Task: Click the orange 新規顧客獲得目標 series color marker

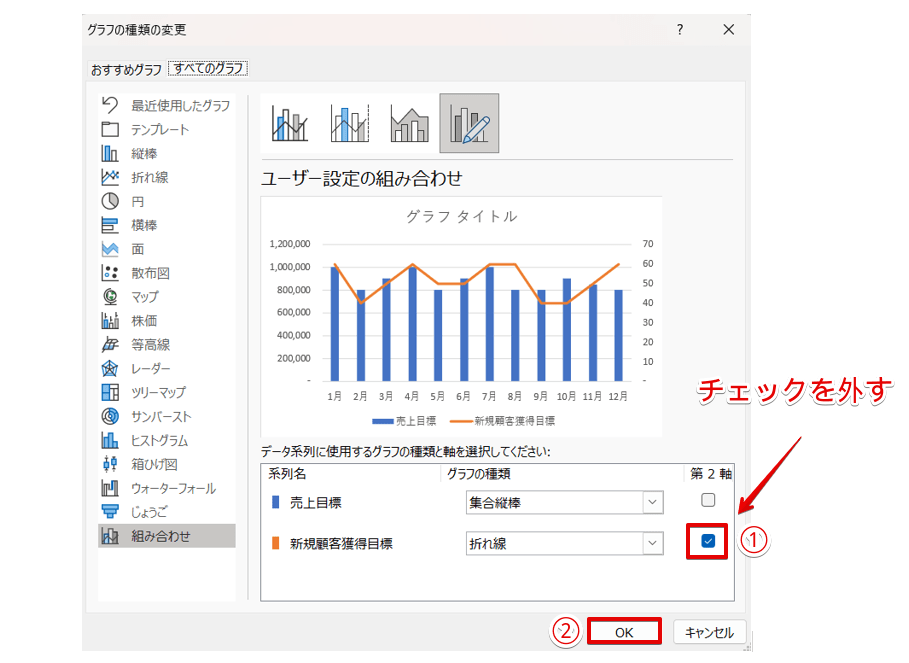Action: coord(276,543)
